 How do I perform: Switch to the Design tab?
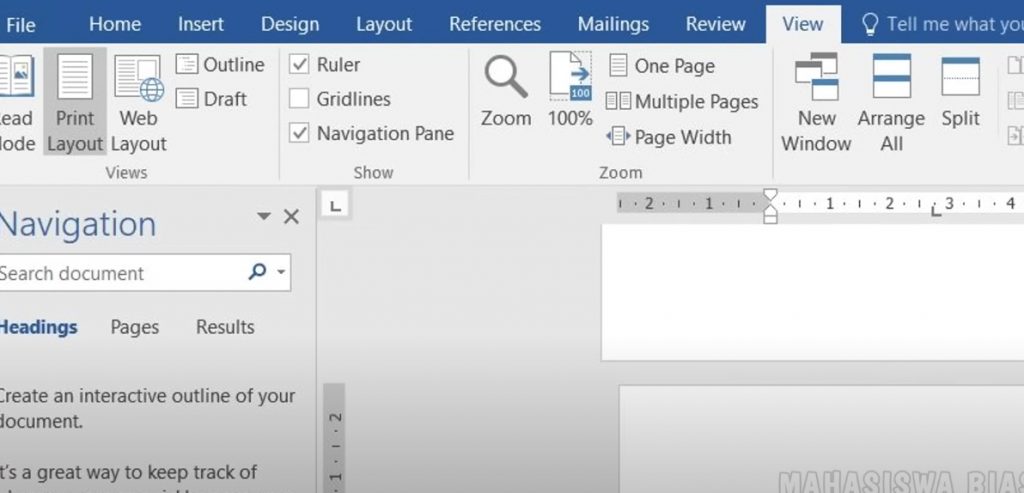click(x=290, y=24)
